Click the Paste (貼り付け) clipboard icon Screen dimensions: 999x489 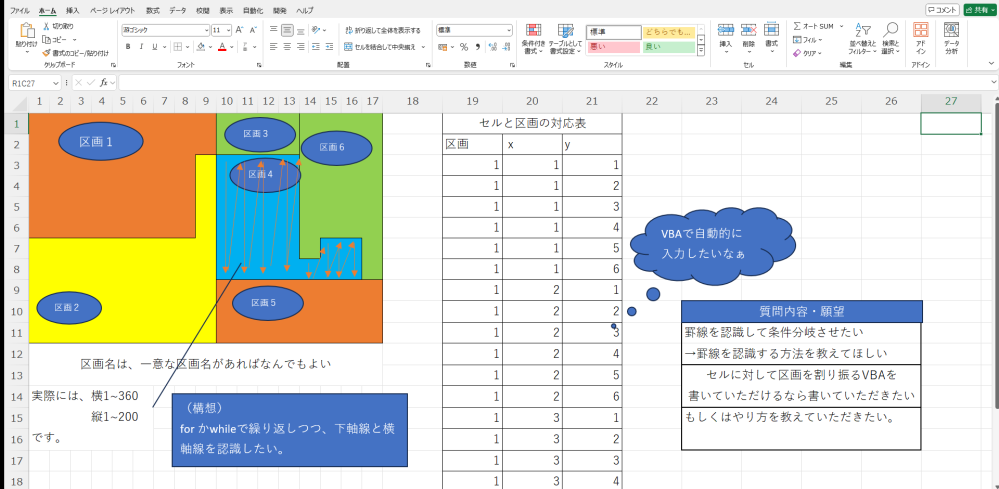[27, 31]
